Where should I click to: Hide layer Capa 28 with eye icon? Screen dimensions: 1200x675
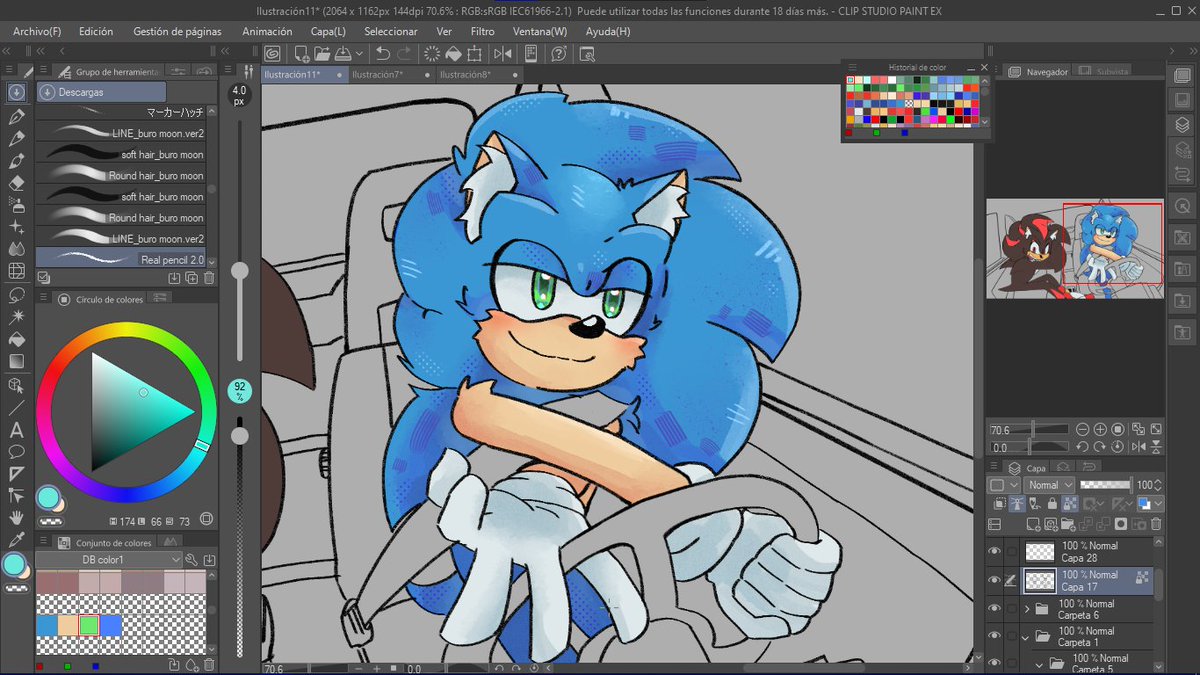(994, 551)
